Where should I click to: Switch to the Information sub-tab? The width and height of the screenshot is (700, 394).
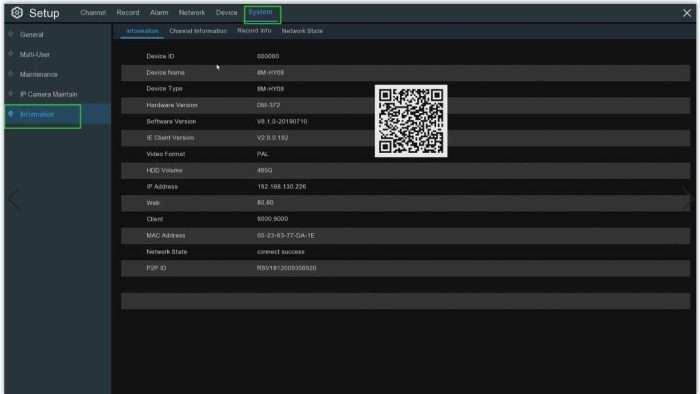point(142,31)
